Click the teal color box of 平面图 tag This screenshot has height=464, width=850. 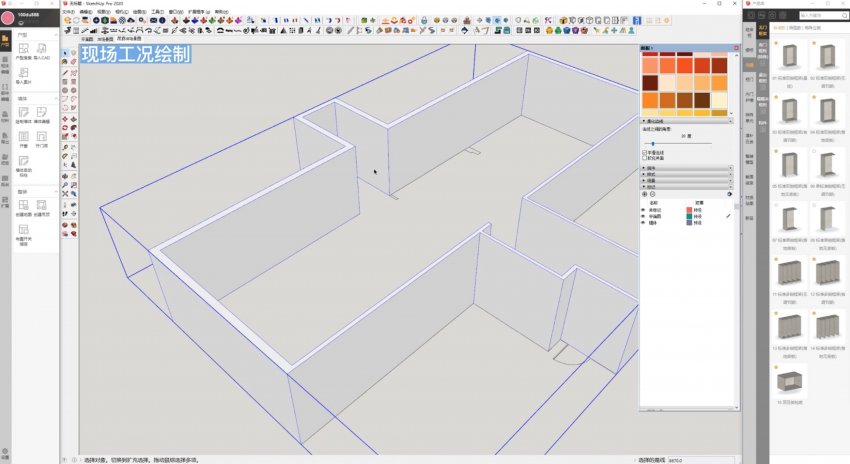pos(690,216)
